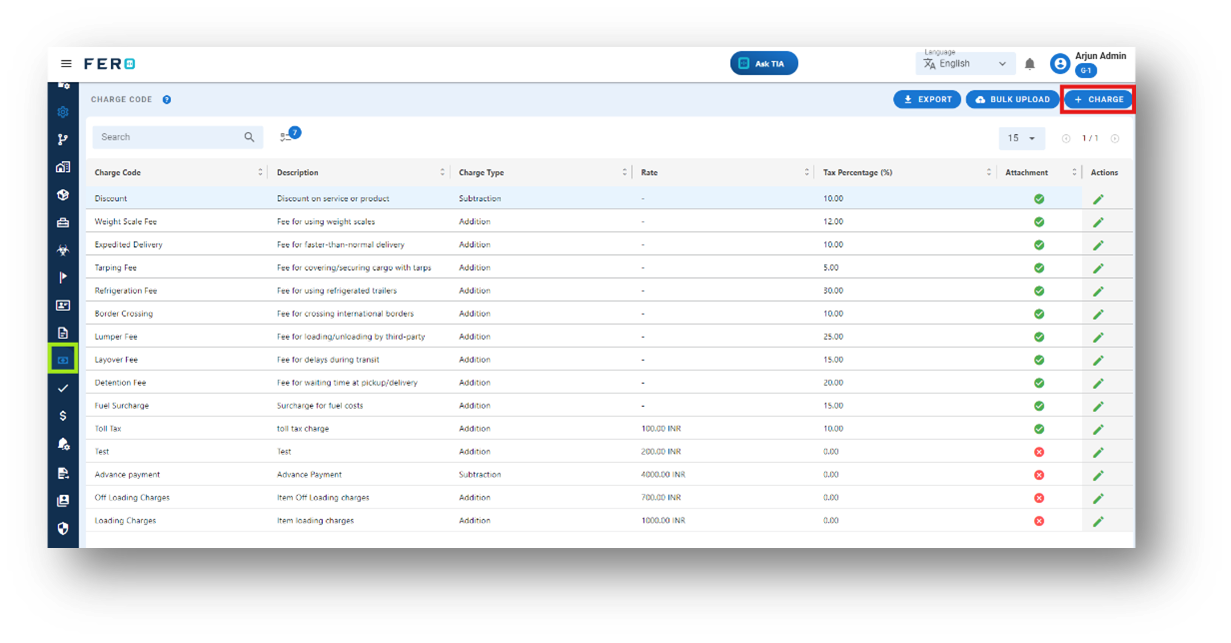Open the dollar sign icon in sidebar
This screenshot has width=1231, height=643.
63,416
